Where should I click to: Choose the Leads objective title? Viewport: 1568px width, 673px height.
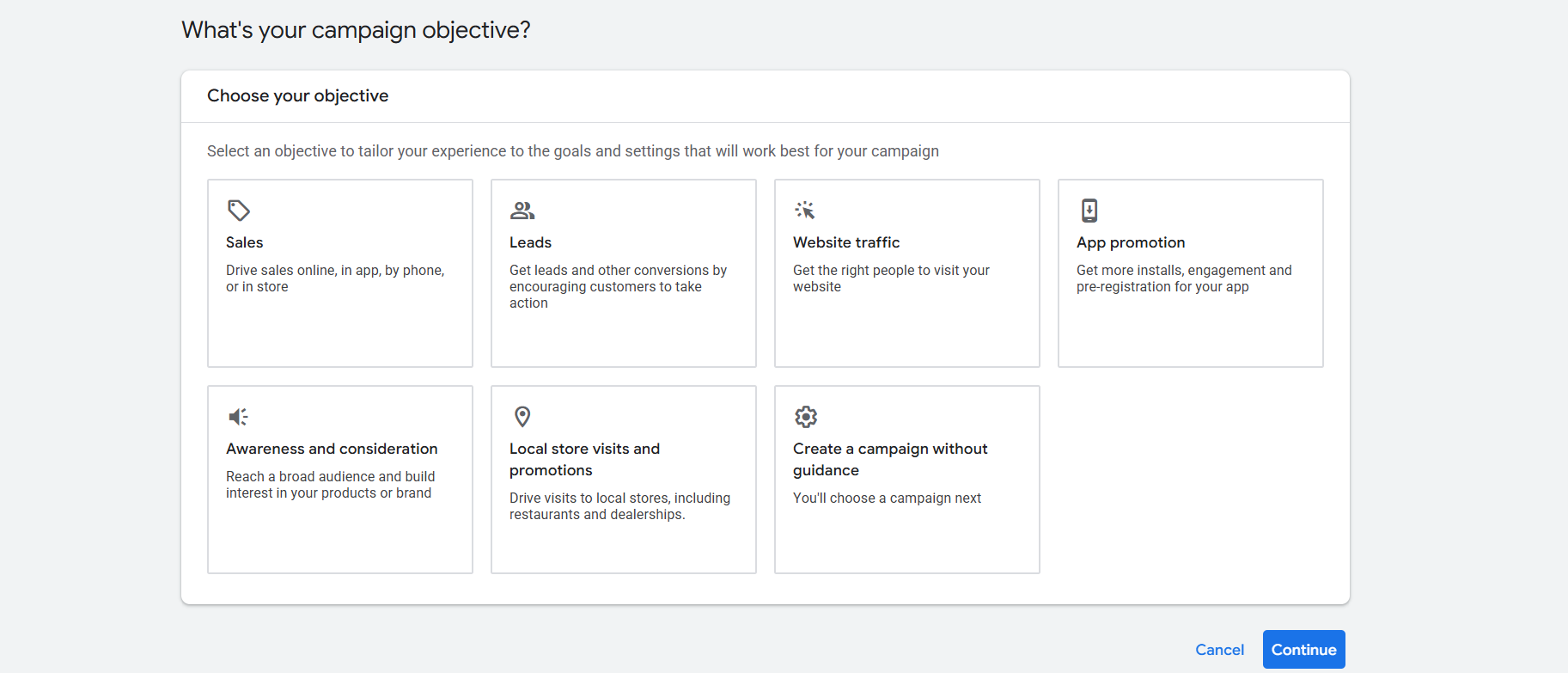point(530,242)
